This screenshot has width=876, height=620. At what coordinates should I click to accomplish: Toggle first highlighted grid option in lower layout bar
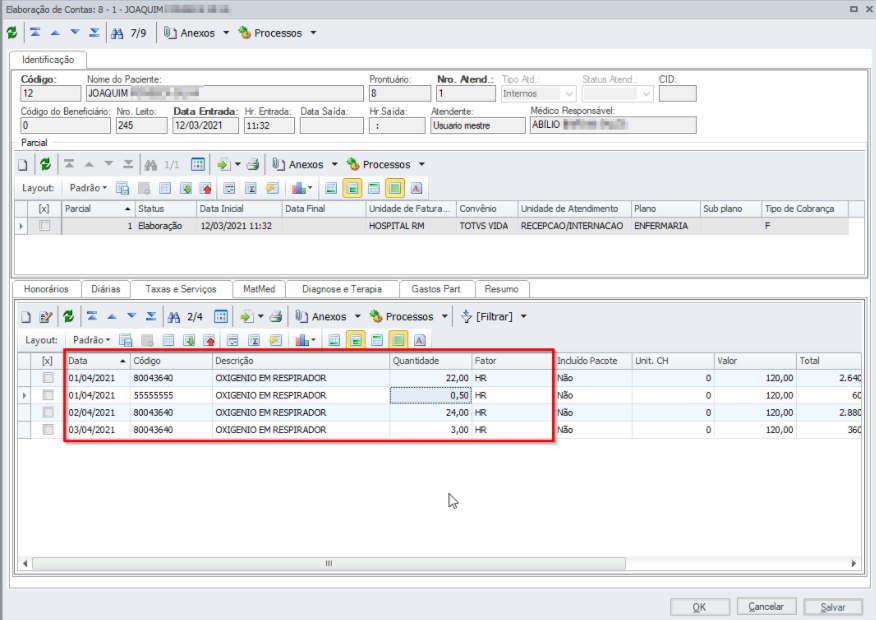click(356, 340)
